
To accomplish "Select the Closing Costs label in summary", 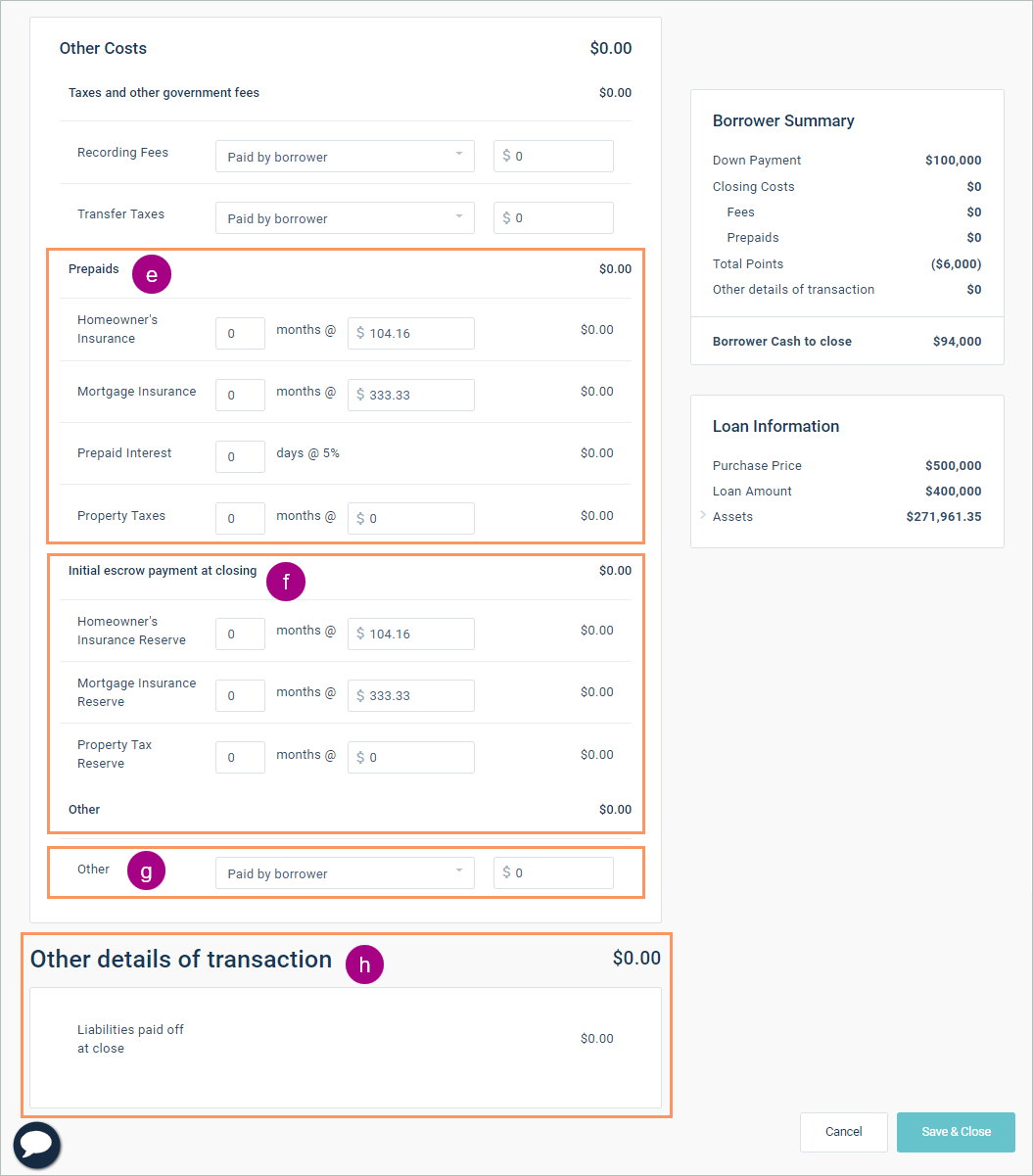I will click(x=754, y=186).
